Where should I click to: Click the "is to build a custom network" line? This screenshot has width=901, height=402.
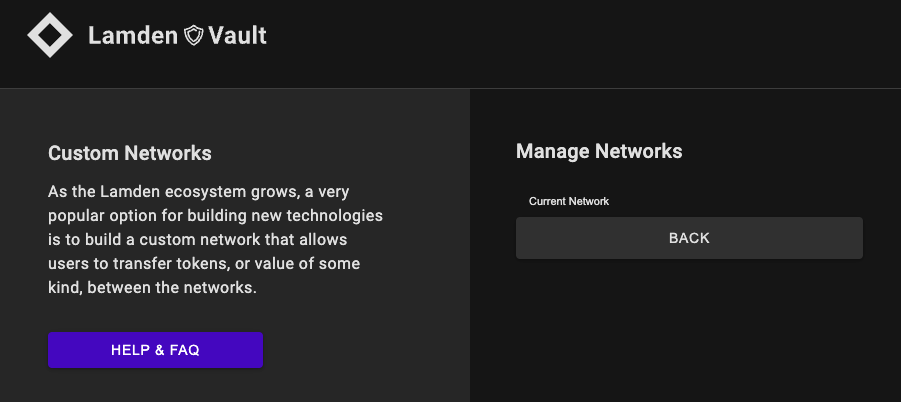coord(200,239)
